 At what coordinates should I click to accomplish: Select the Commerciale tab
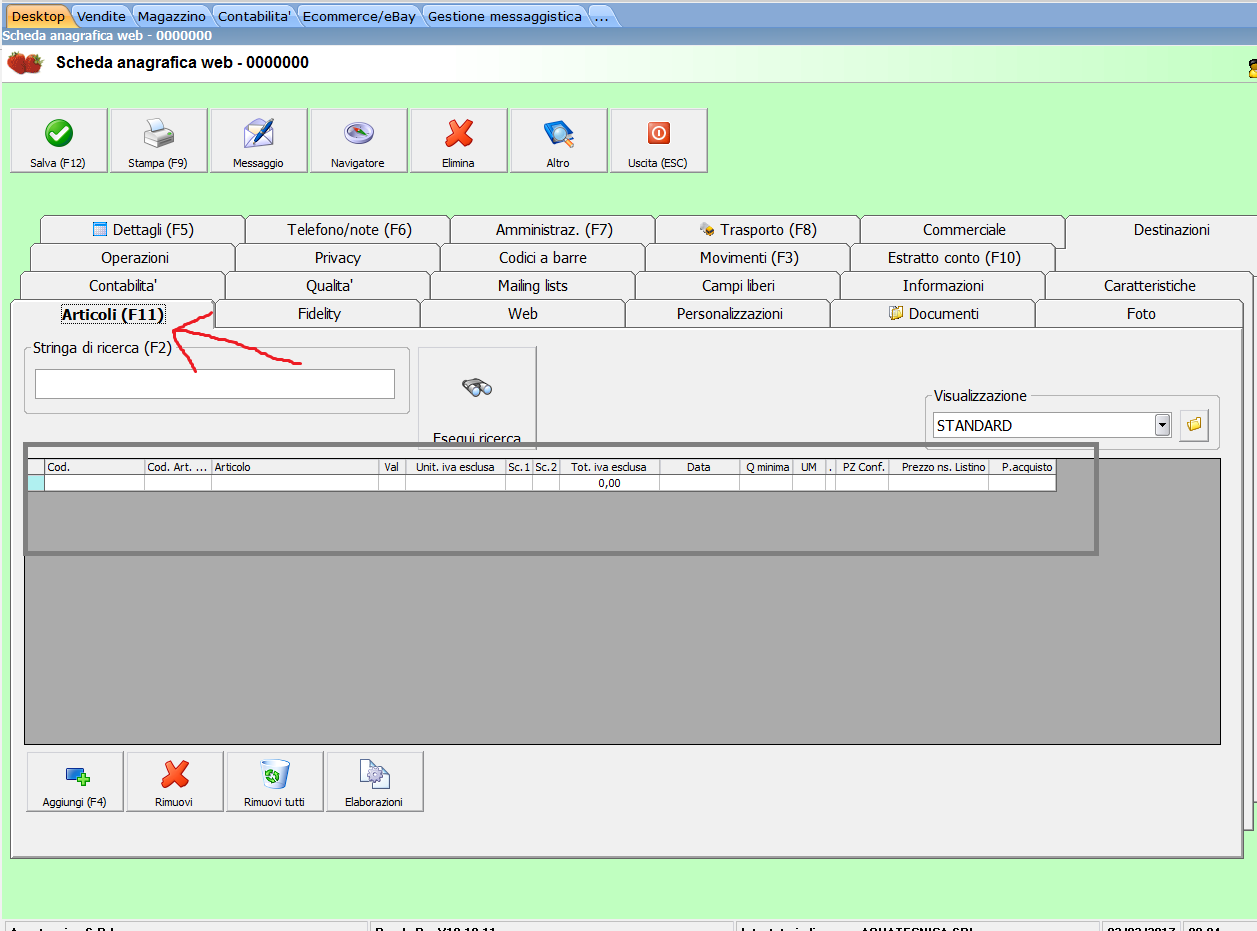click(x=964, y=230)
